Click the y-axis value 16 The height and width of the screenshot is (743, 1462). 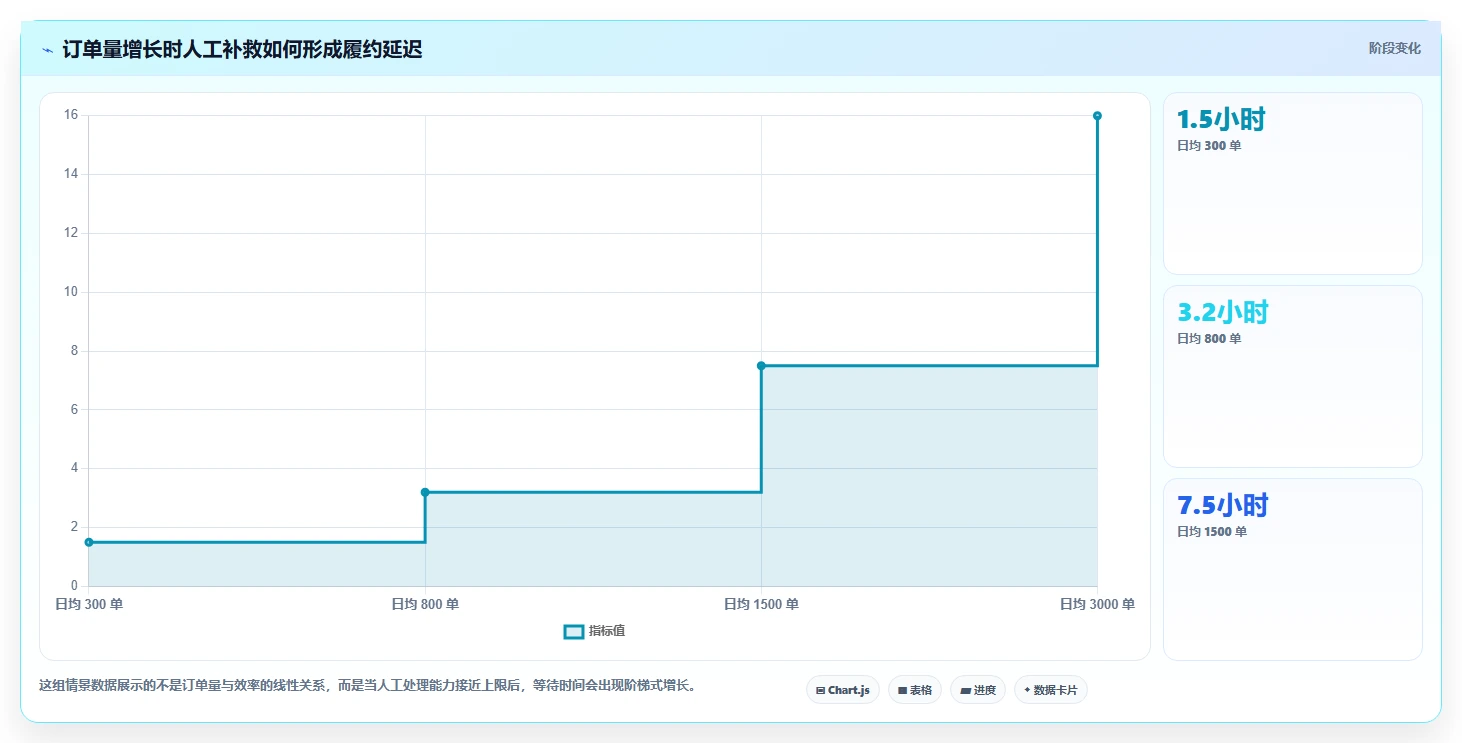(71, 115)
